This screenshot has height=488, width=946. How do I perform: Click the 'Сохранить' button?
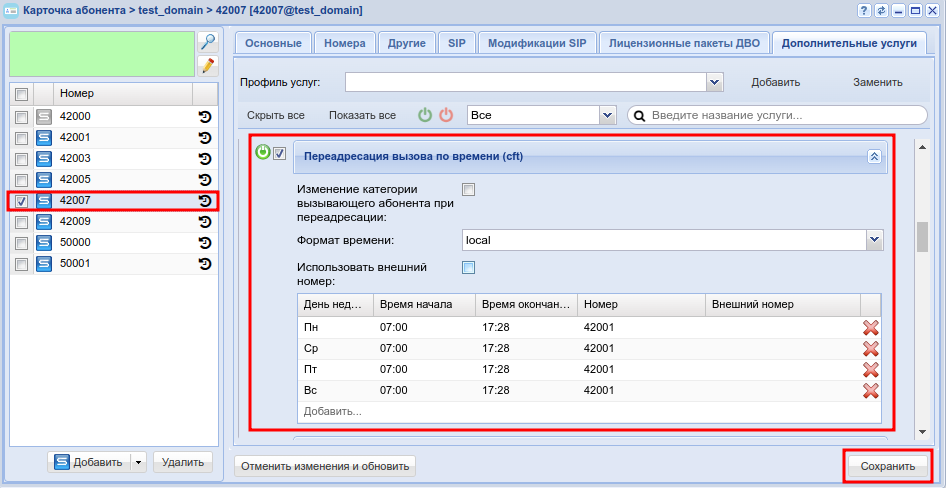pyautogui.click(x=888, y=466)
